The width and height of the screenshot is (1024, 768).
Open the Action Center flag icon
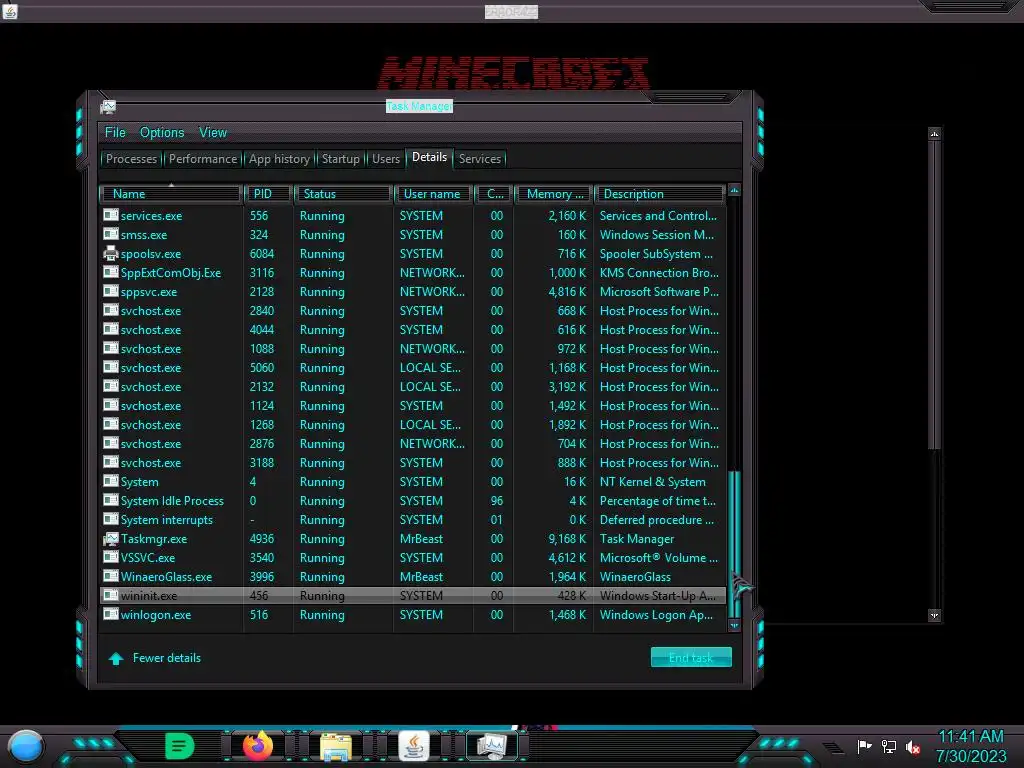(x=865, y=746)
